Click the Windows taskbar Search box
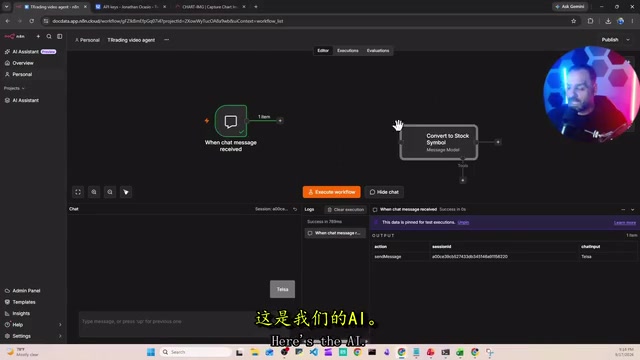 pos(196,352)
